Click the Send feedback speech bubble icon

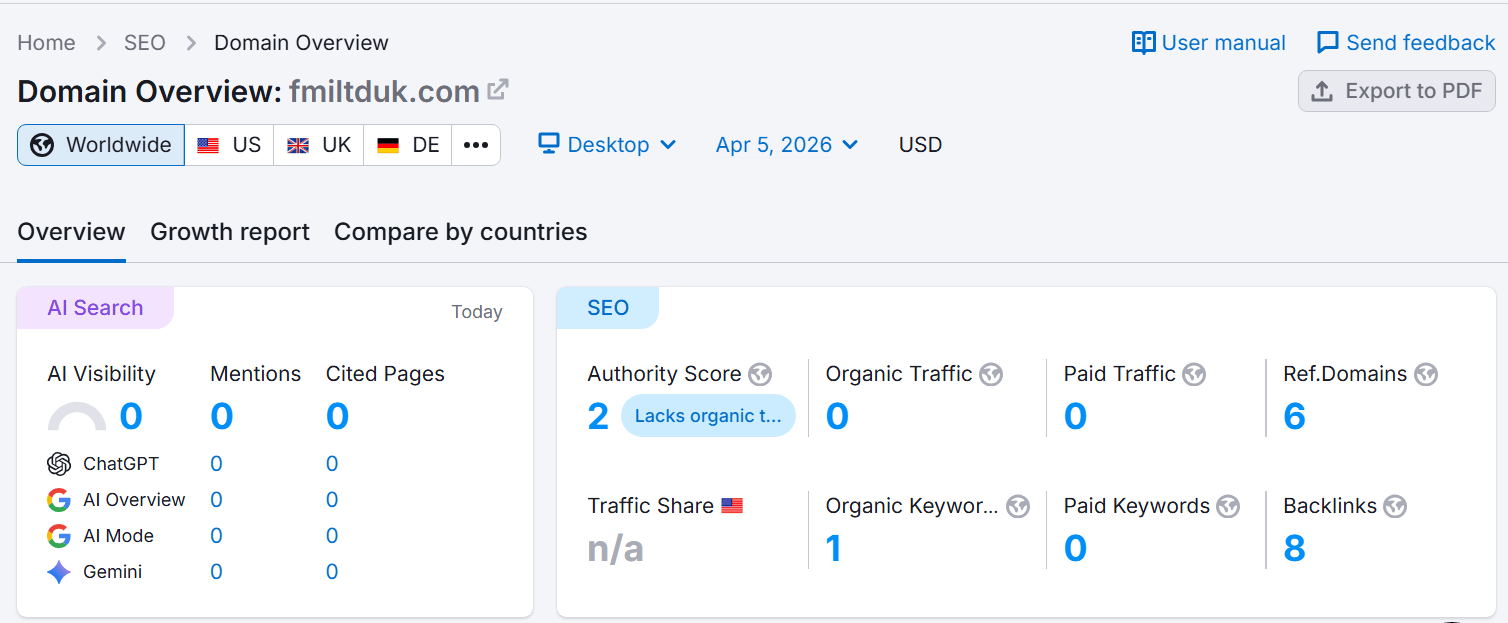(1328, 43)
